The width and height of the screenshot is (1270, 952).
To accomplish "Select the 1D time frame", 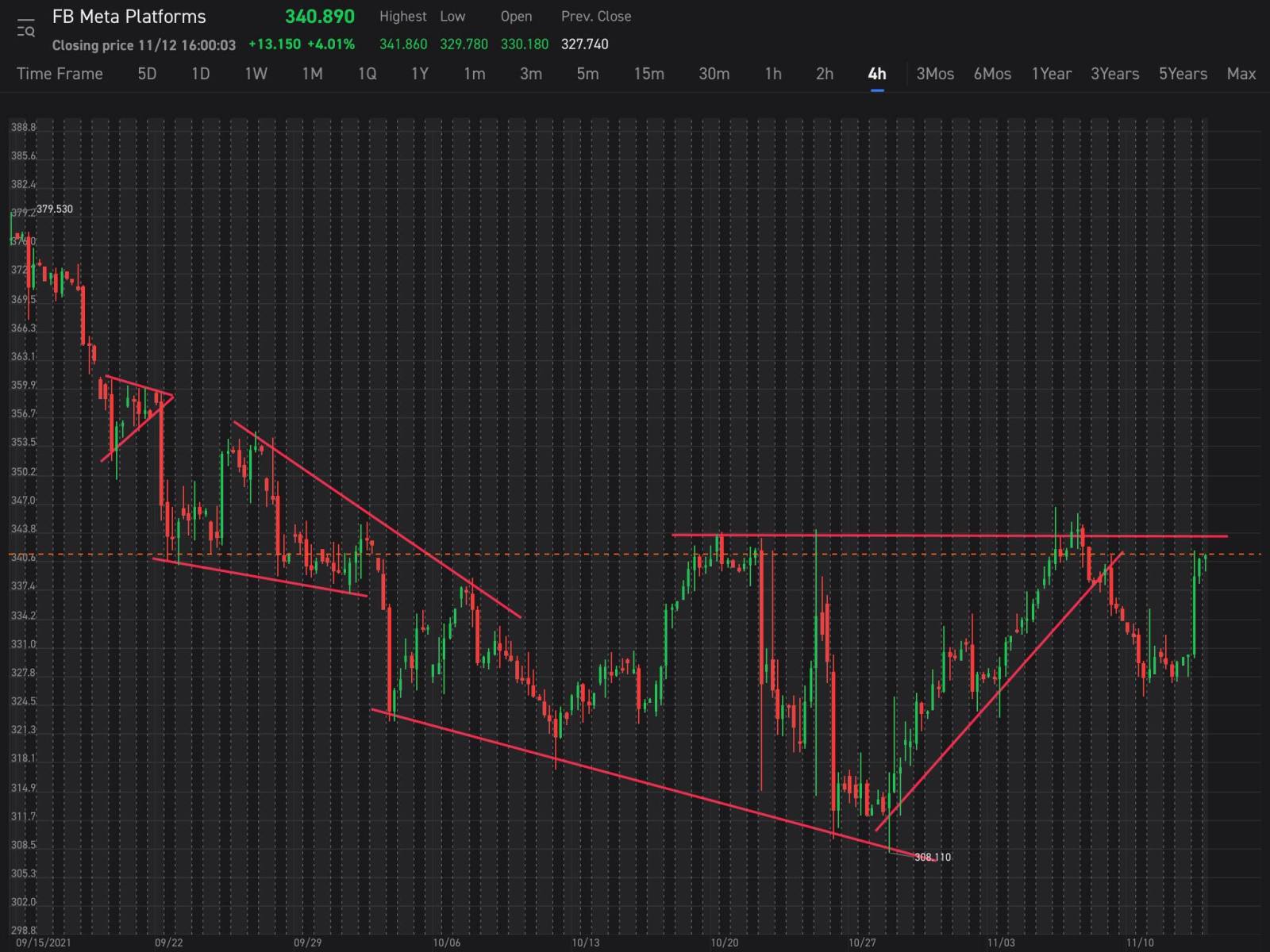I will coord(201,74).
